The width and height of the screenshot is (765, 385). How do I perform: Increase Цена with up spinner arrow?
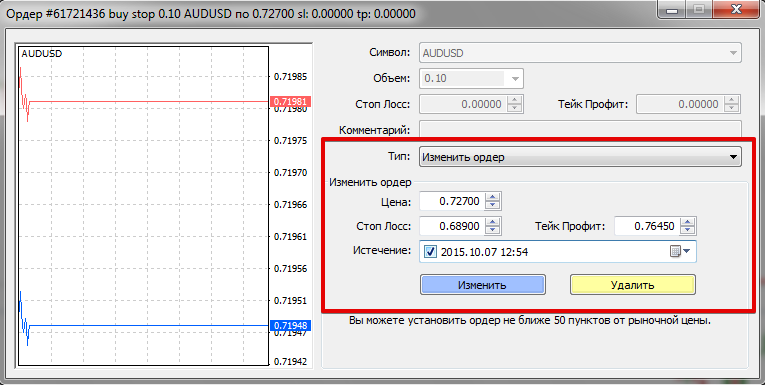click(x=493, y=197)
